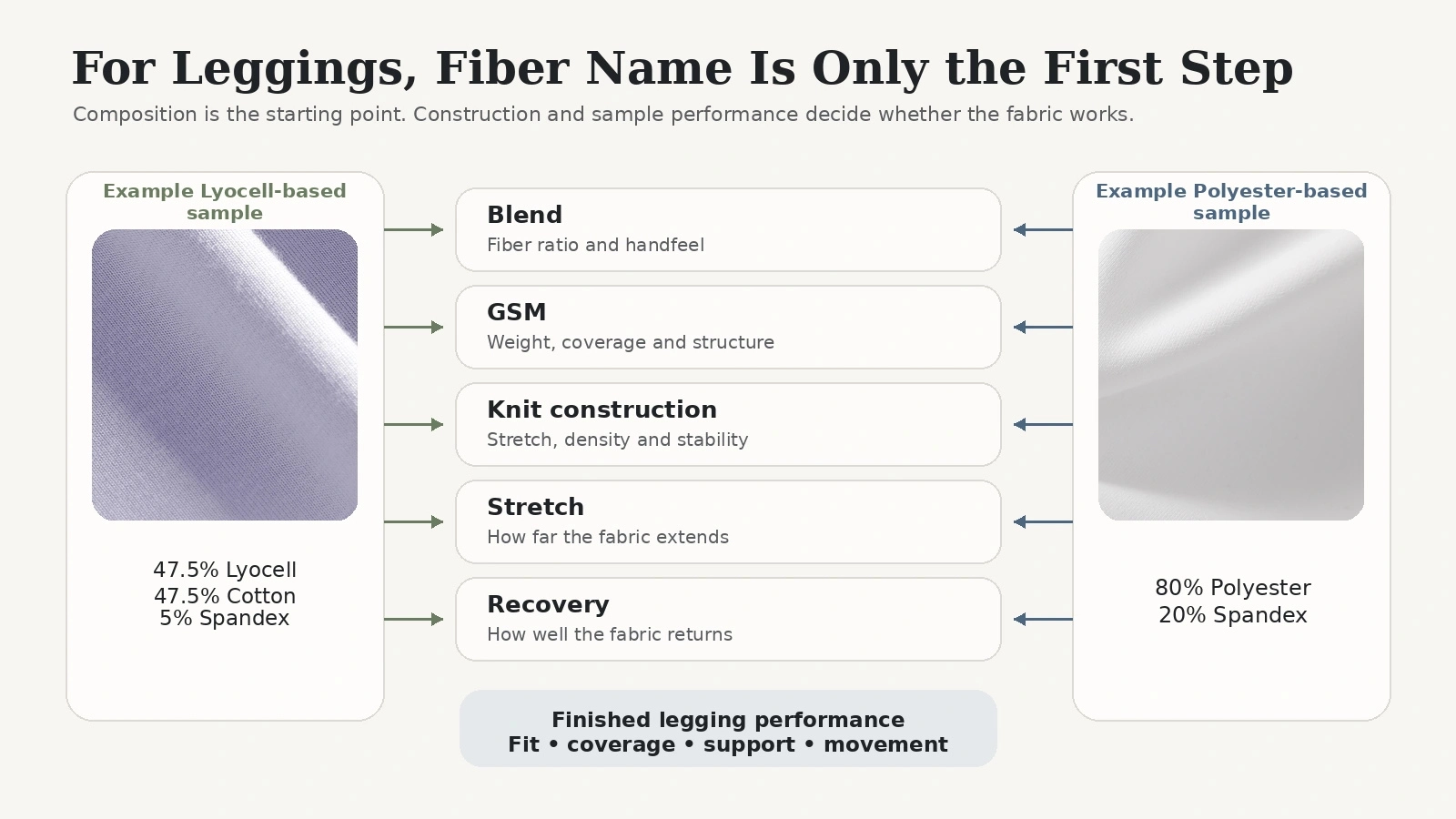The width and height of the screenshot is (1456, 819).
Task: Click the blue arrow pointing to Stretch
Action: [1043, 521]
